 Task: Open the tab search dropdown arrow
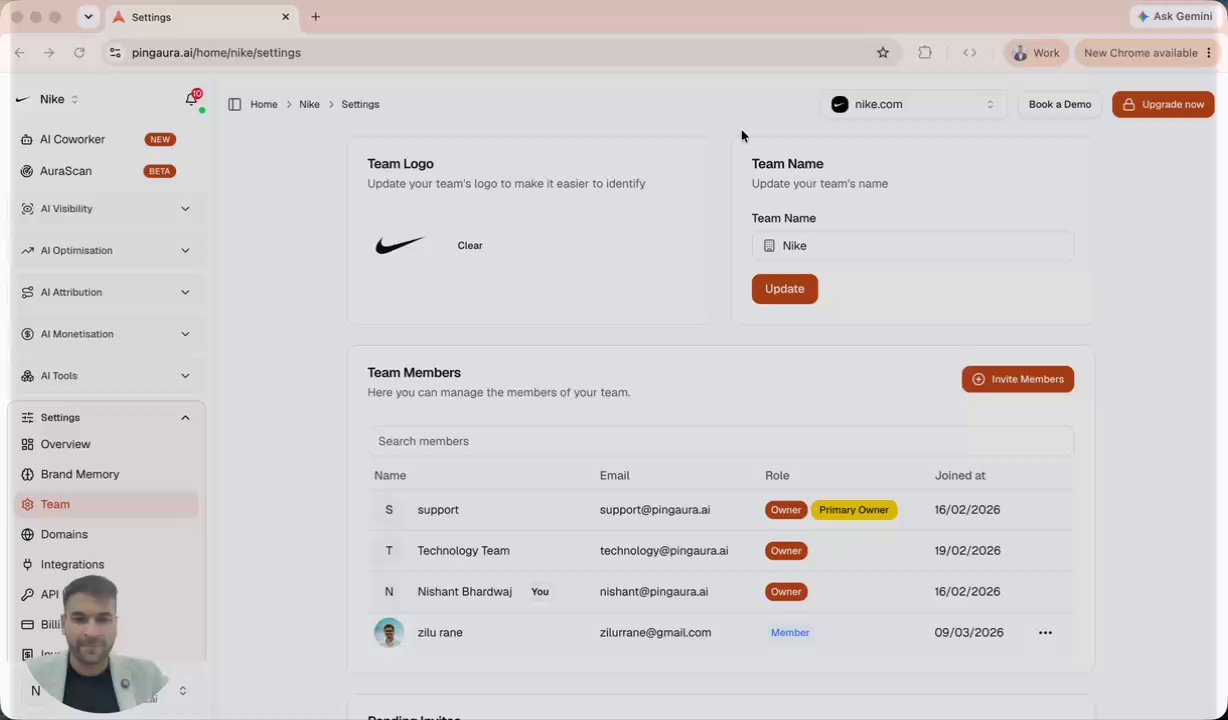coord(89,17)
